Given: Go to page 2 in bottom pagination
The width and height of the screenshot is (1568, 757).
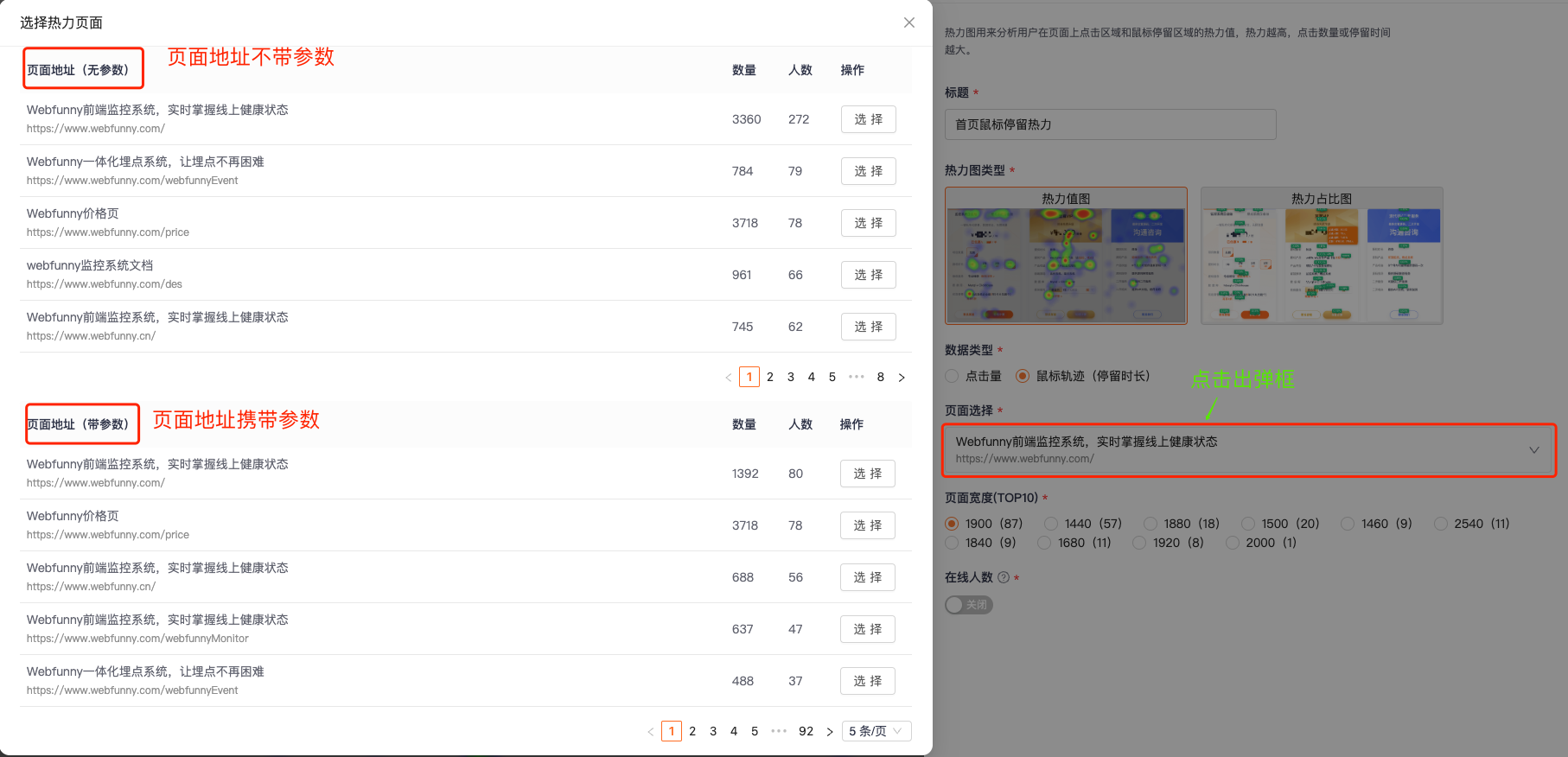Looking at the screenshot, I should tap(692, 731).
